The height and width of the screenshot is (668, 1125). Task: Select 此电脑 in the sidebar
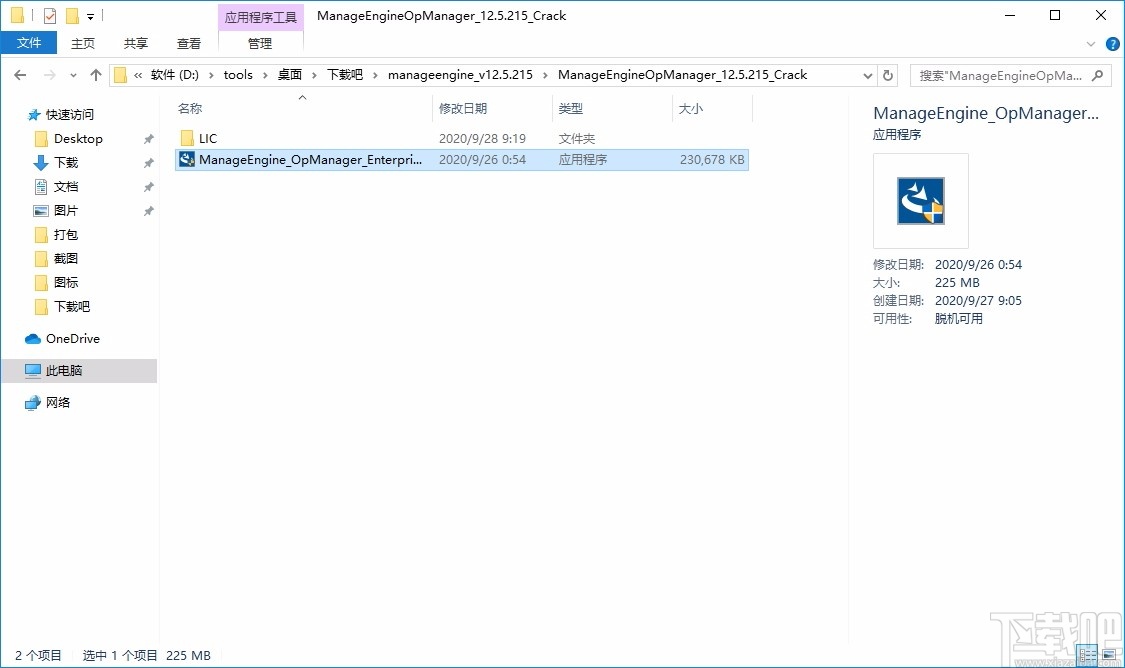tap(62, 370)
